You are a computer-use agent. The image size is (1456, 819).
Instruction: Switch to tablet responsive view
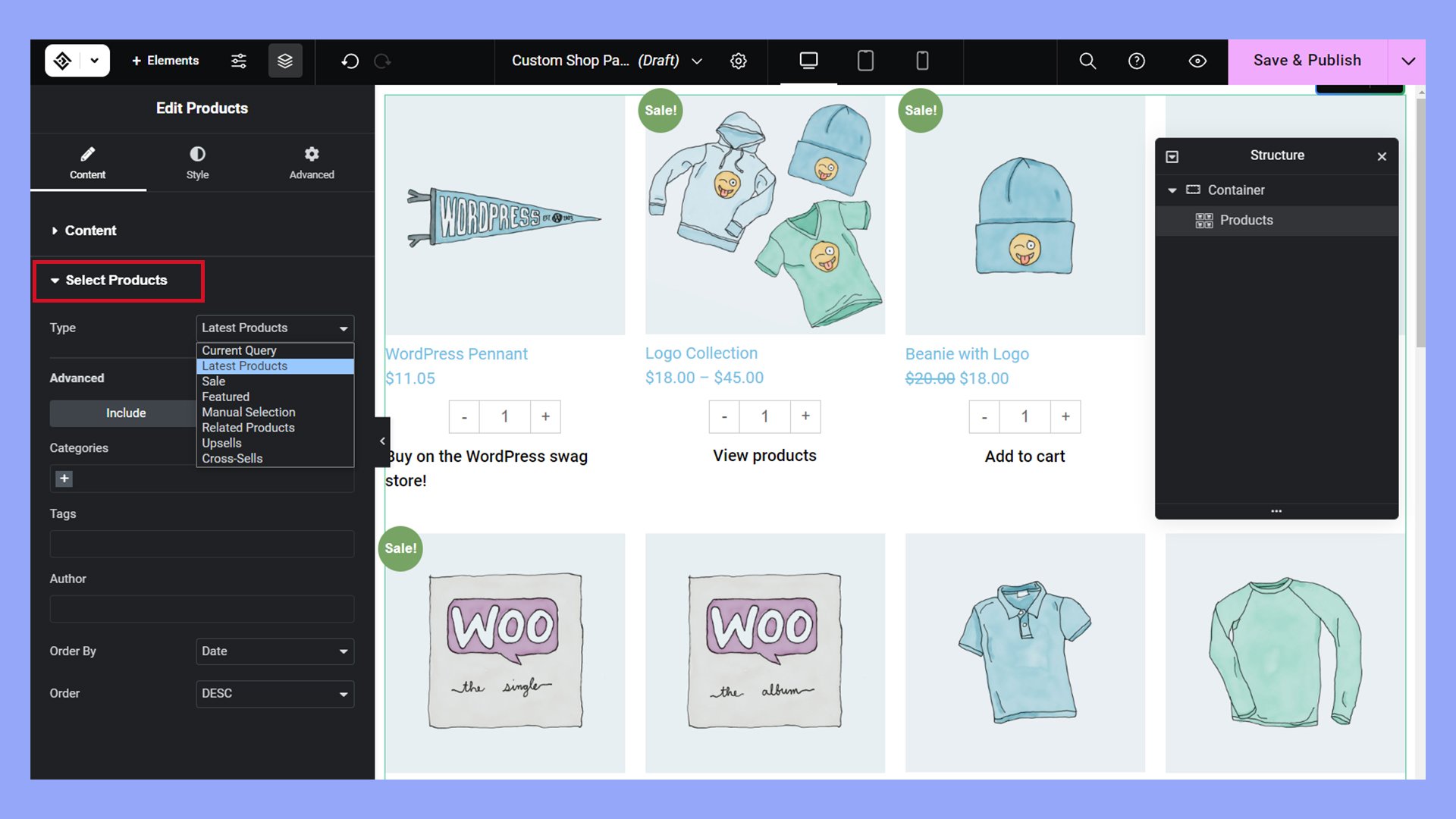pos(865,61)
